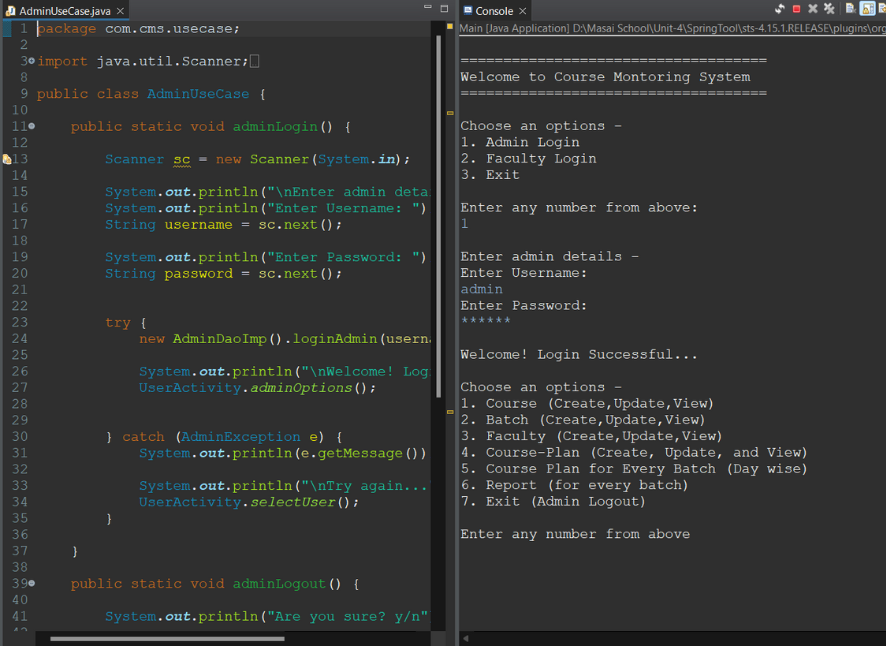Click the masked password asterisks in console
The image size is (886, 646).
pyautogui.click(x=485, y=321)
